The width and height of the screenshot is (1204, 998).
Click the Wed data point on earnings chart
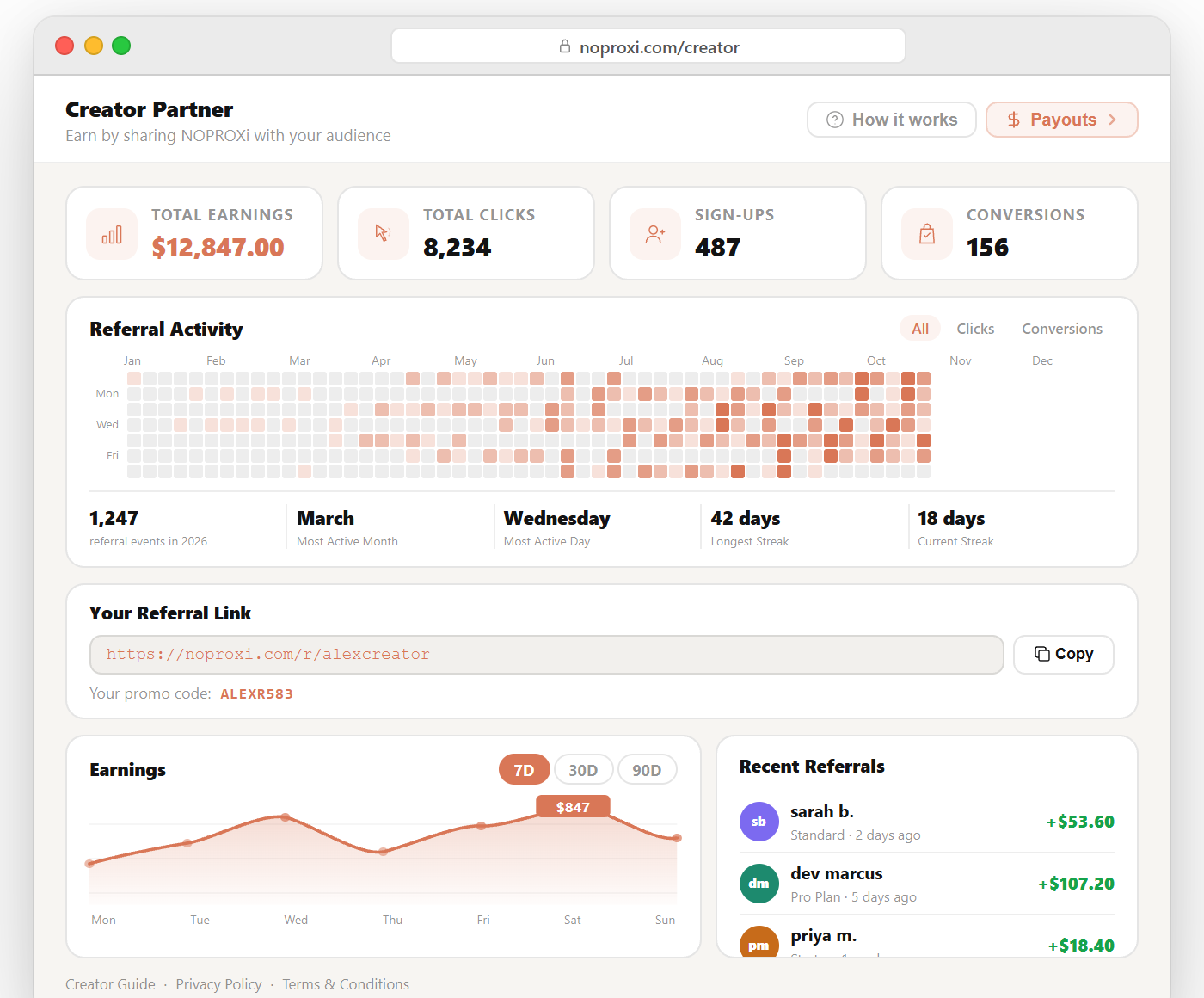(285, 817)
